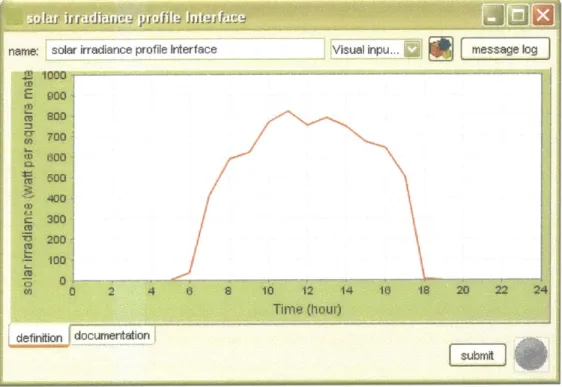Click the x-axis value 18

424,290
